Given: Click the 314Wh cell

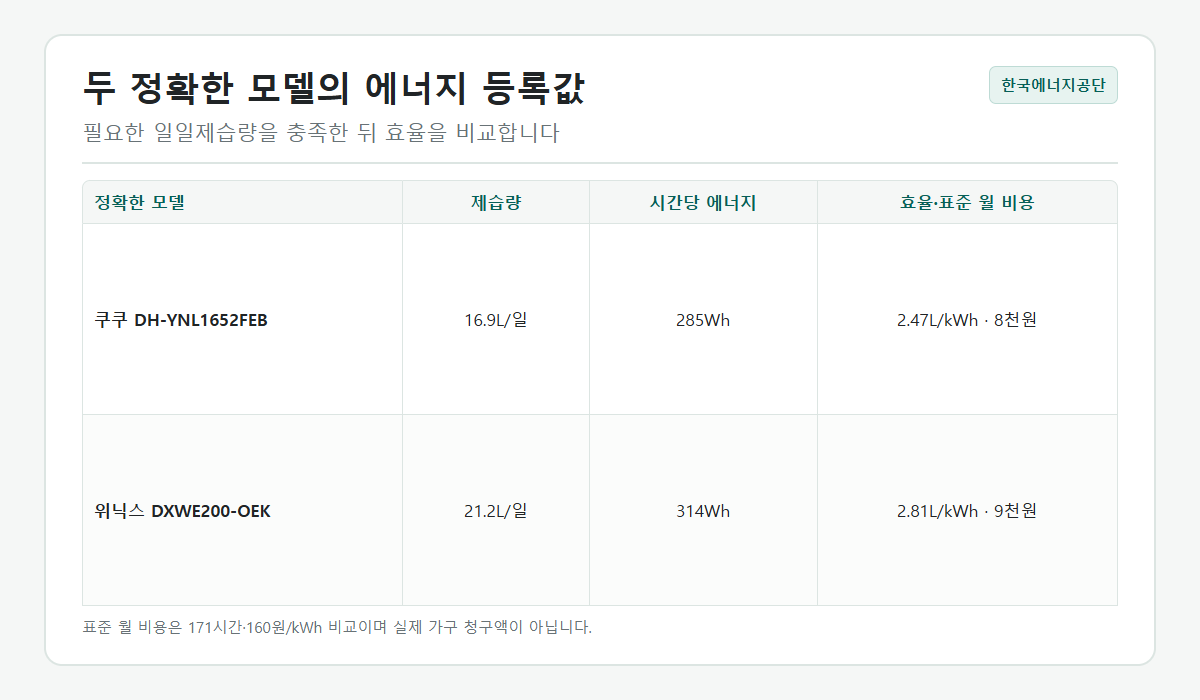Looking at the screenshot, I should [703, 511].
